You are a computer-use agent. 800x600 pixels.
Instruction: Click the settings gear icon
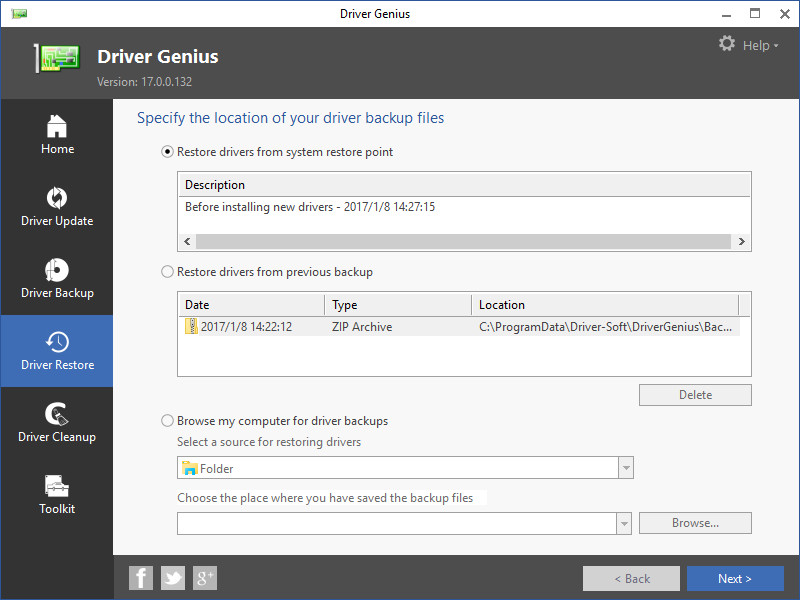click(727, 44)
